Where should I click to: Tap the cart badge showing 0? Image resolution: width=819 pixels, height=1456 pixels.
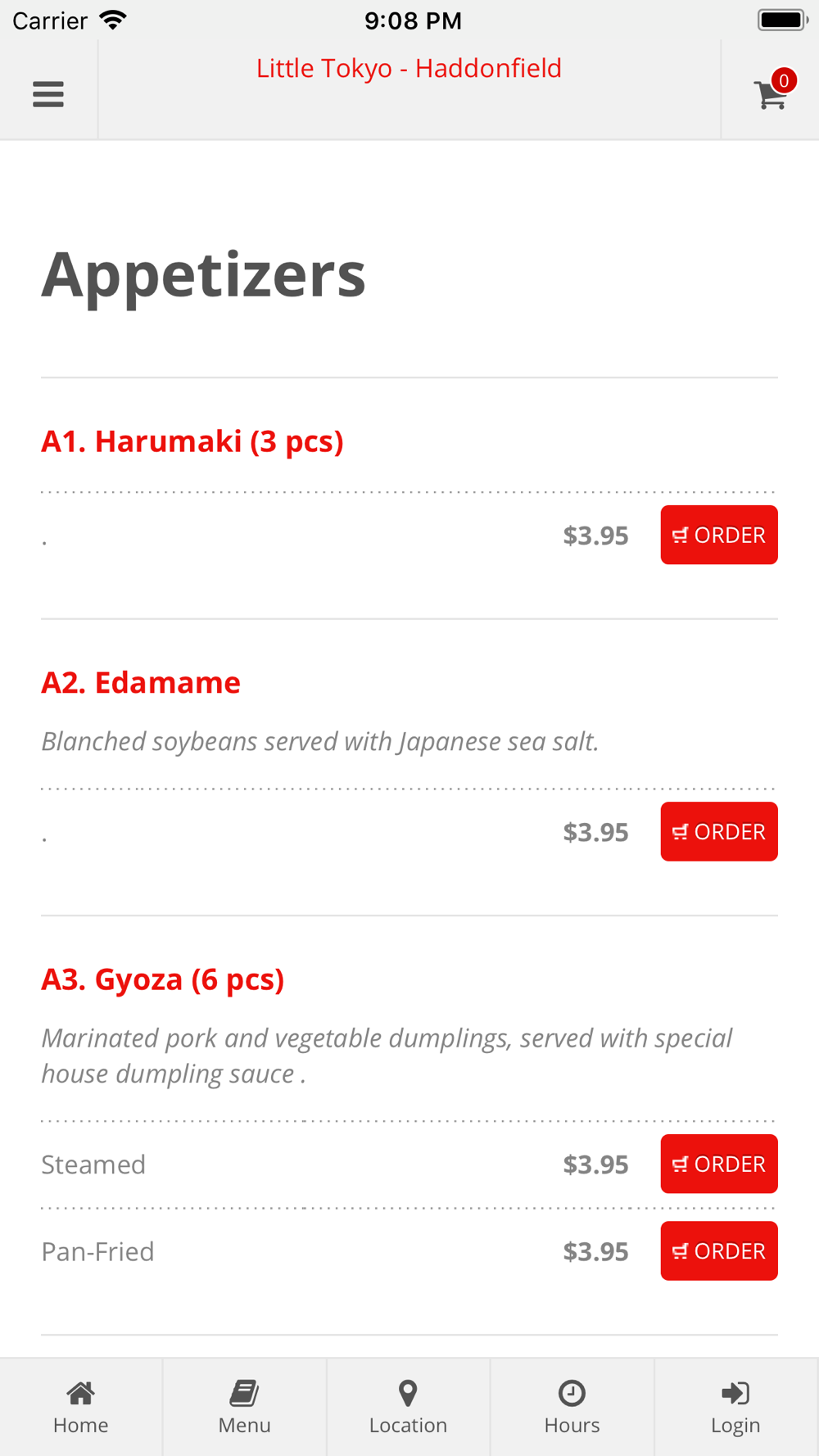[784, 80]
